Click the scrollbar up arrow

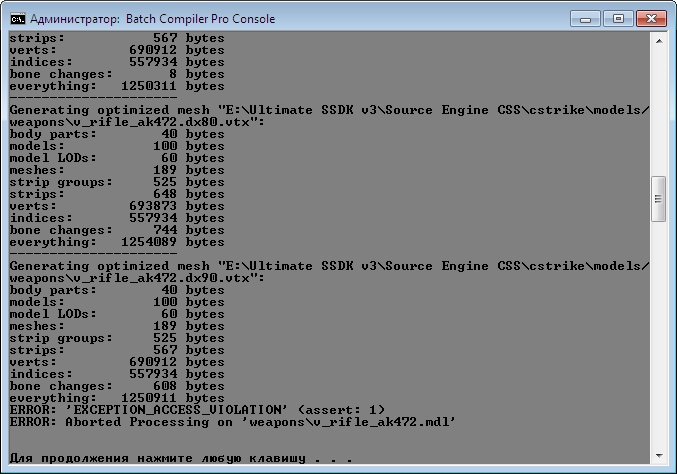pyautogui.click(x=659, y=41)
